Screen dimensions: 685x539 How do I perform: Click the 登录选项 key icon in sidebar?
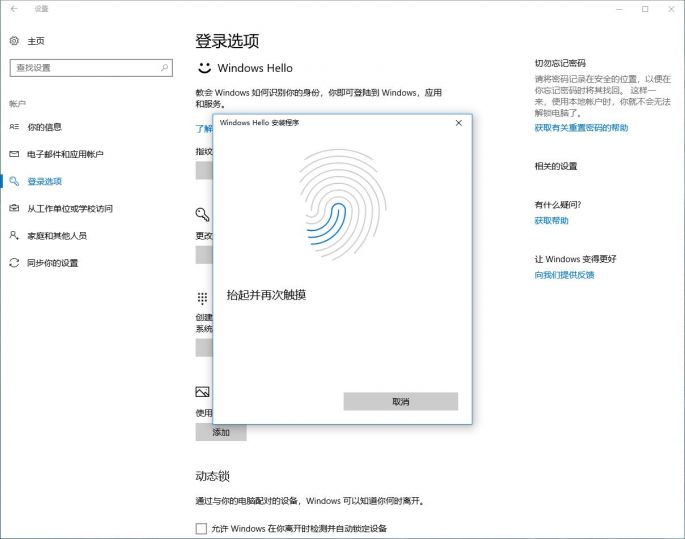[x=14, y=181]
